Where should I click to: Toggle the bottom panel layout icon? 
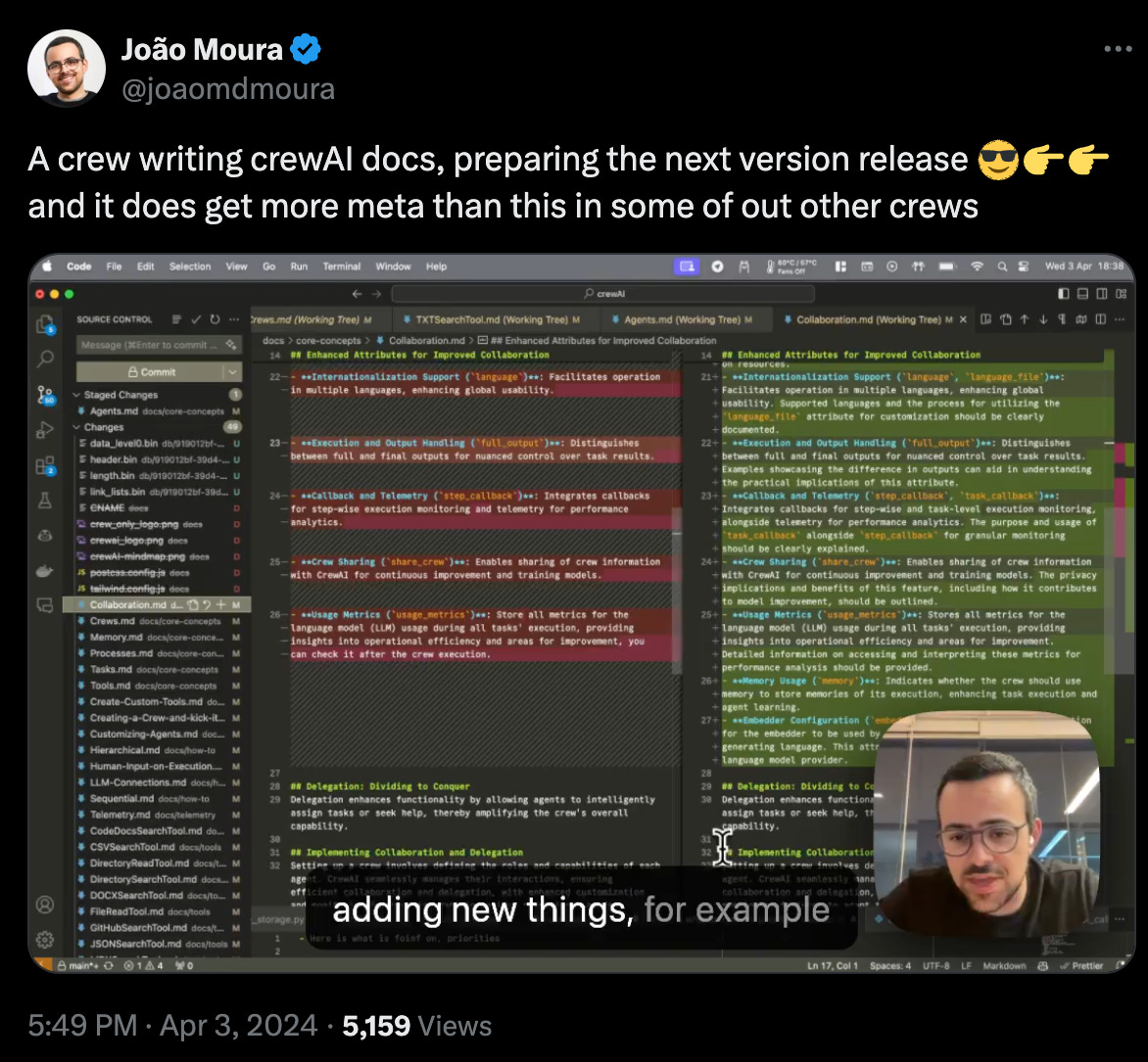[x=1082, y=294]
